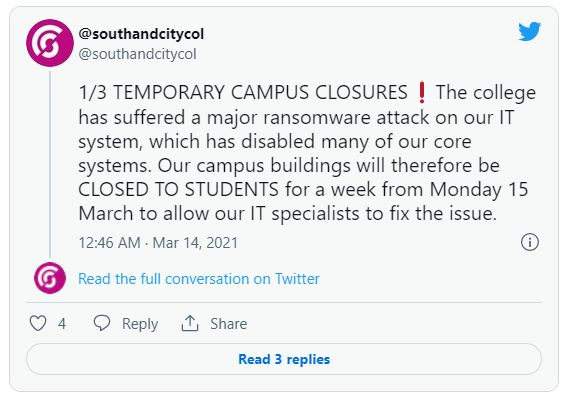
Task: Click the CLOSED TO STUDENTS text
Action: [x=178, y=189]
